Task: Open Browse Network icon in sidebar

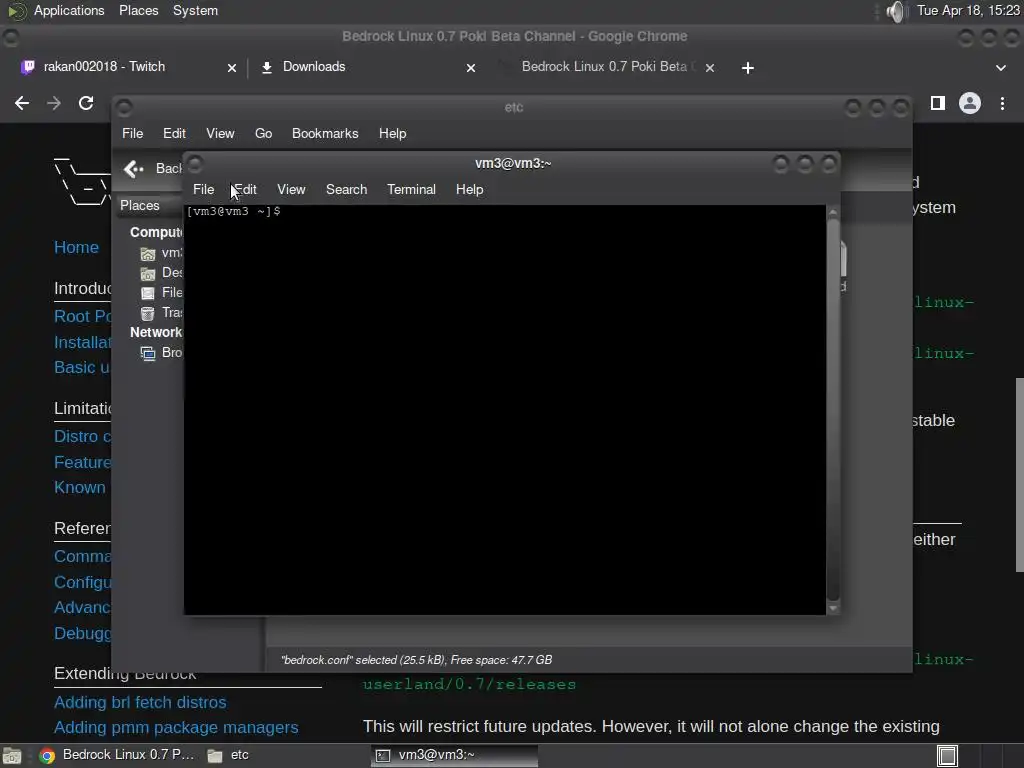Action: 148,353
